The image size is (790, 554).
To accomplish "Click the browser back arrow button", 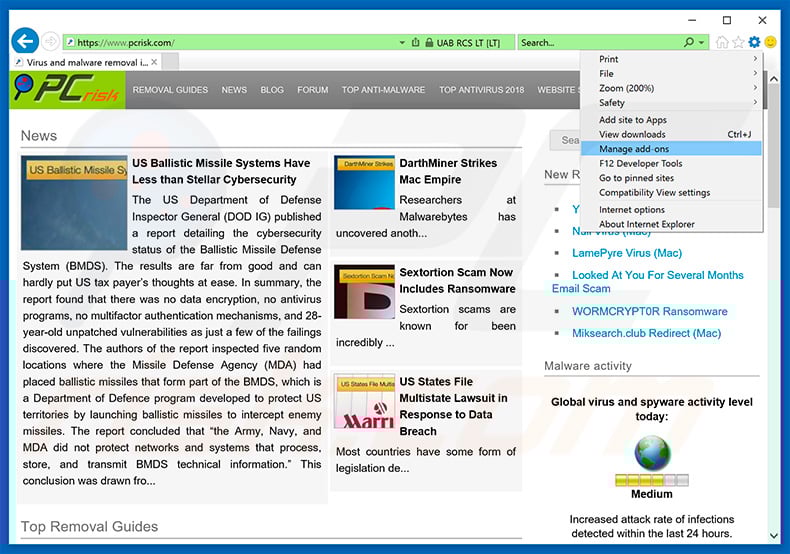I will pos(25,41).
